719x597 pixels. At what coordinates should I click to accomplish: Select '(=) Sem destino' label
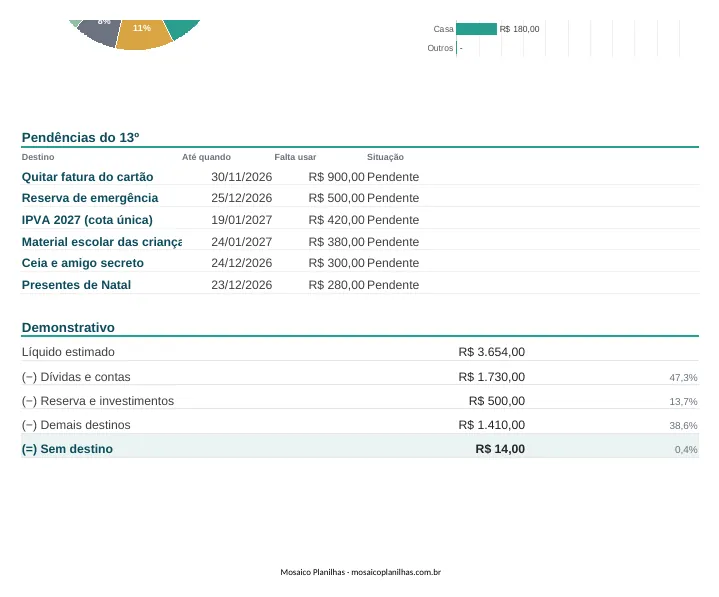(67, 449)
